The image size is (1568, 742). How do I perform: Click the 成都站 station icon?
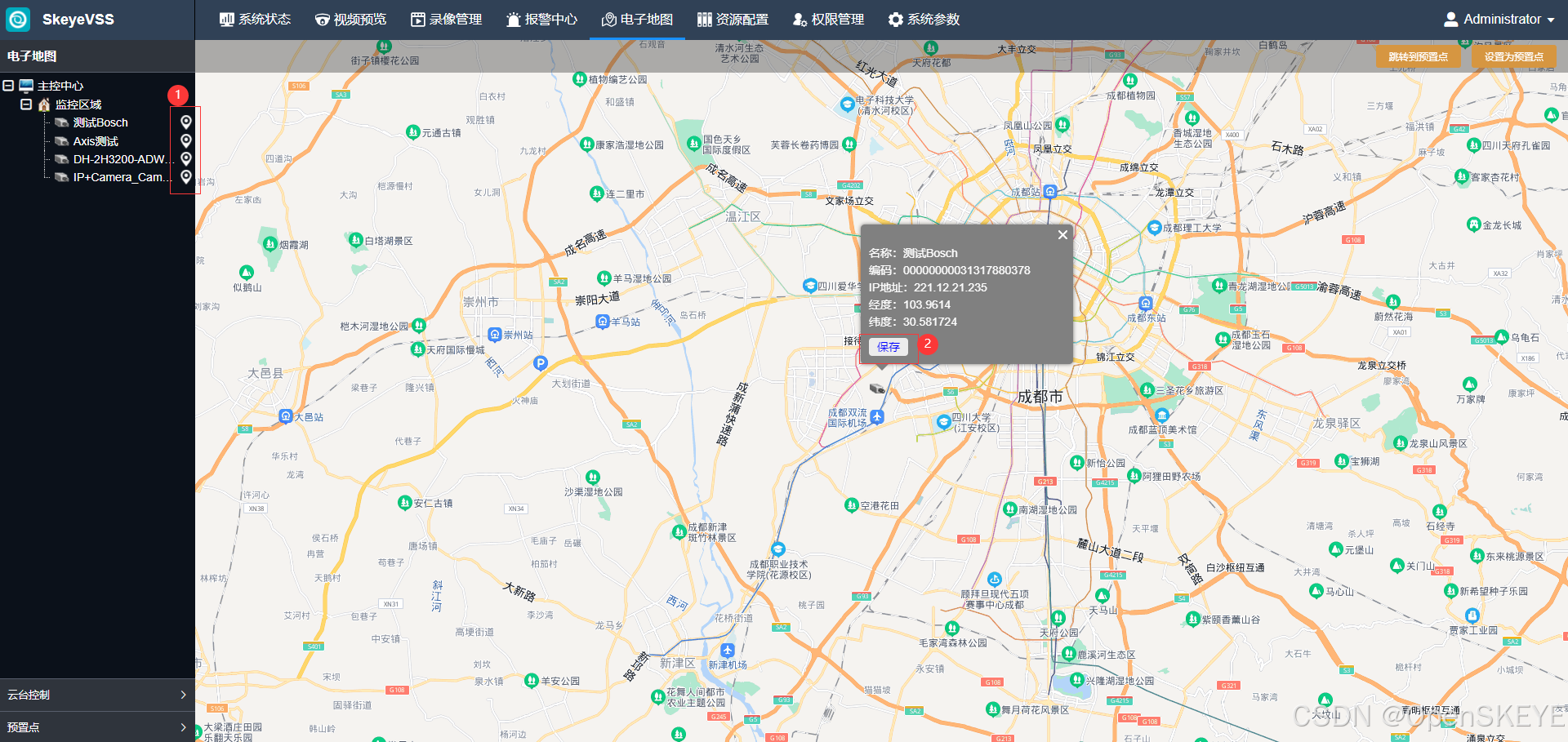[x=1050, y=191]
